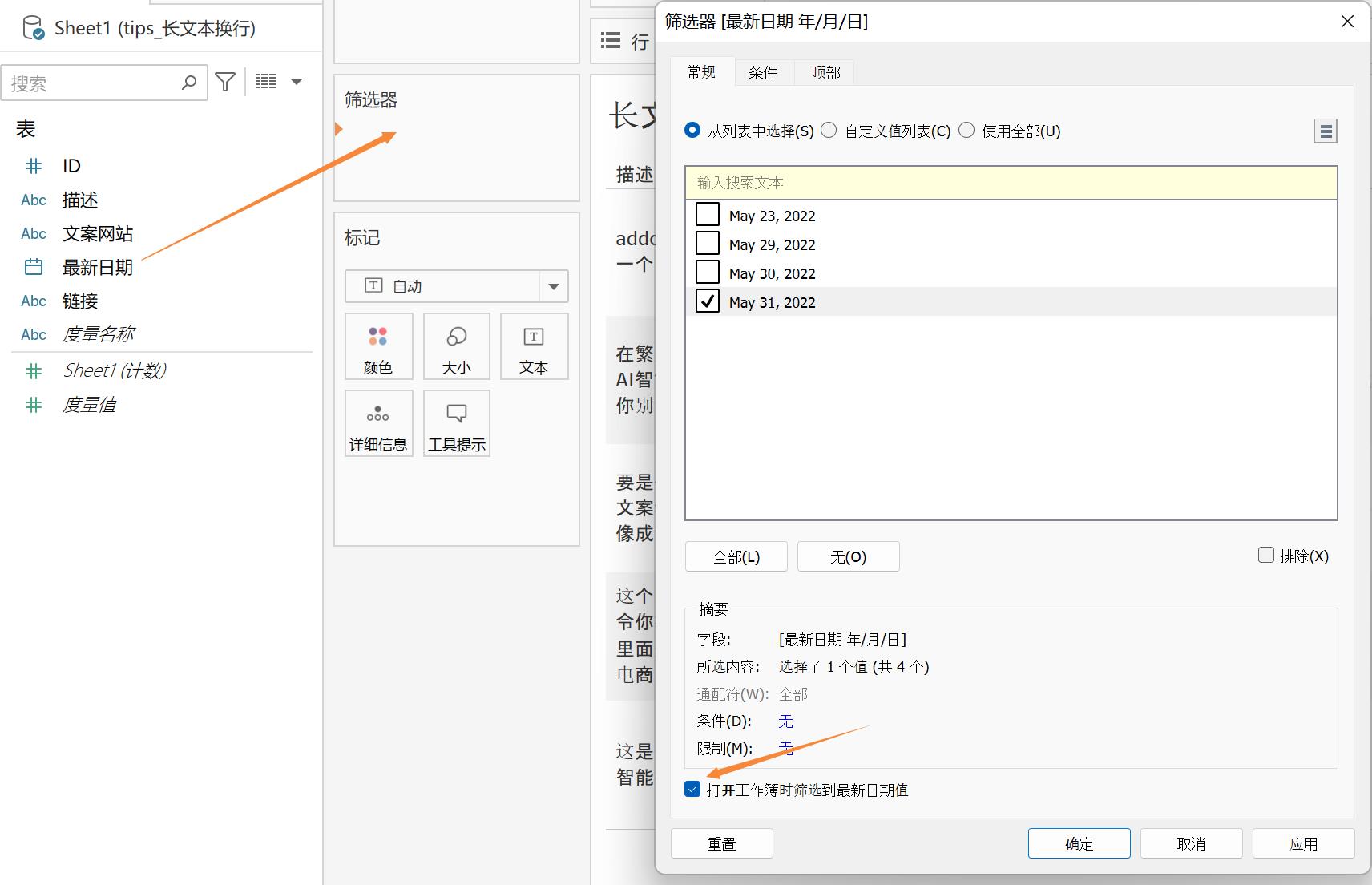Click the Abc icon beside 文案网站 field
The image size is (1372, 885).
[x=34, y=233]
